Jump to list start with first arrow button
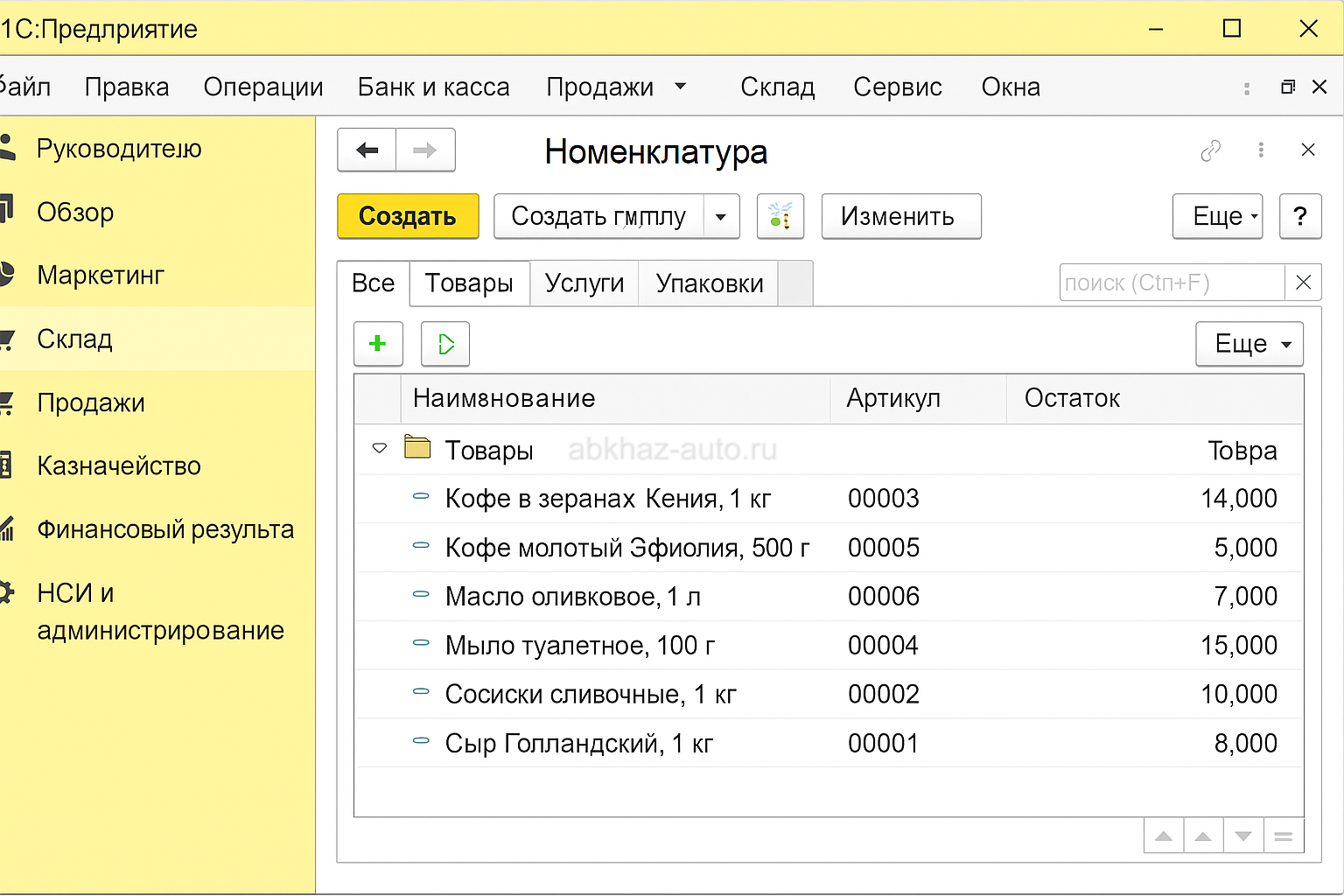 coord(1164,836)
